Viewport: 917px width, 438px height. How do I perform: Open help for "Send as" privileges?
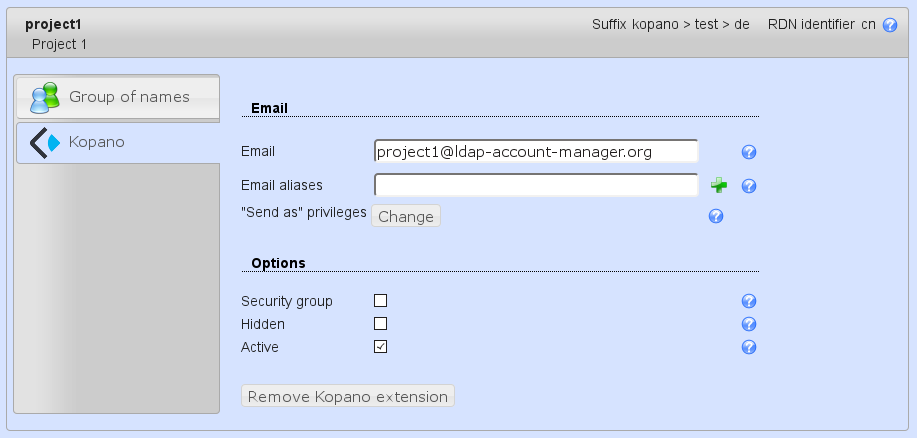coord(715,216)
